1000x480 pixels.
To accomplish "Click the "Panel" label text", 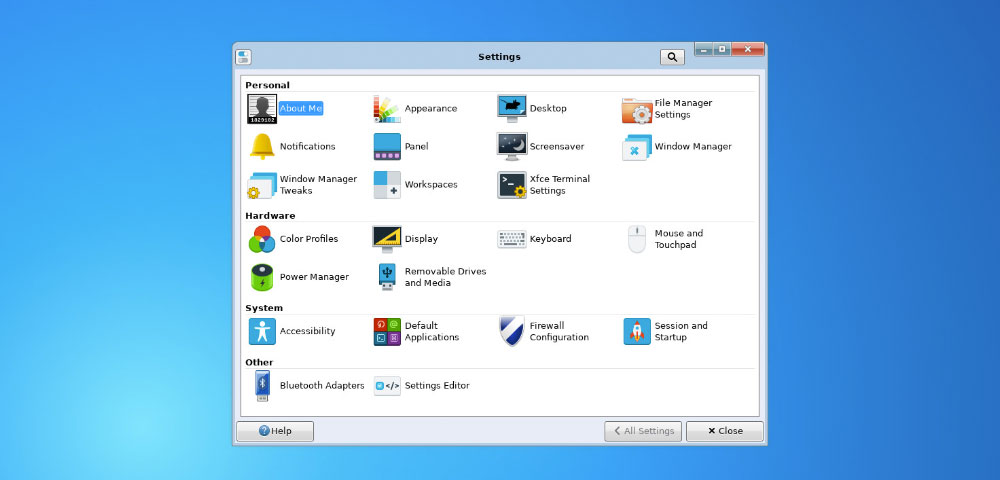I will (416, 147).
